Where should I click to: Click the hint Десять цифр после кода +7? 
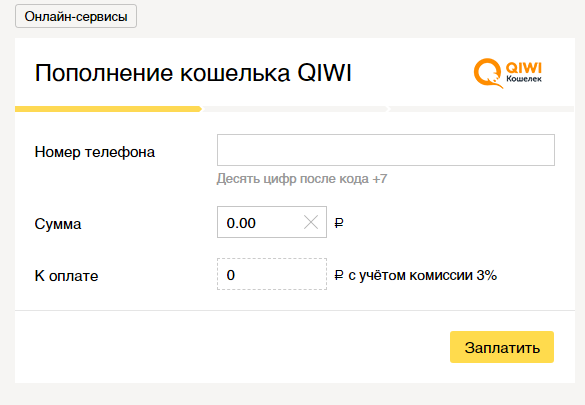(302, 179)
